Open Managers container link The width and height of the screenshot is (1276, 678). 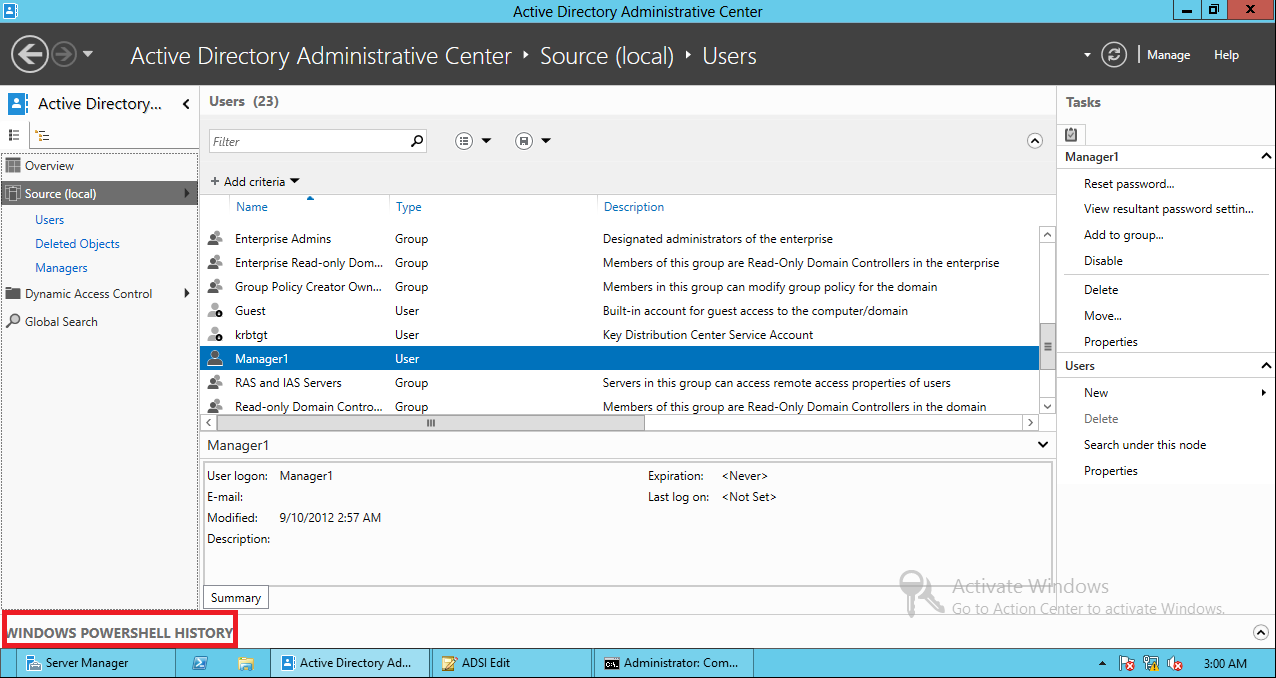click(61, 268)
